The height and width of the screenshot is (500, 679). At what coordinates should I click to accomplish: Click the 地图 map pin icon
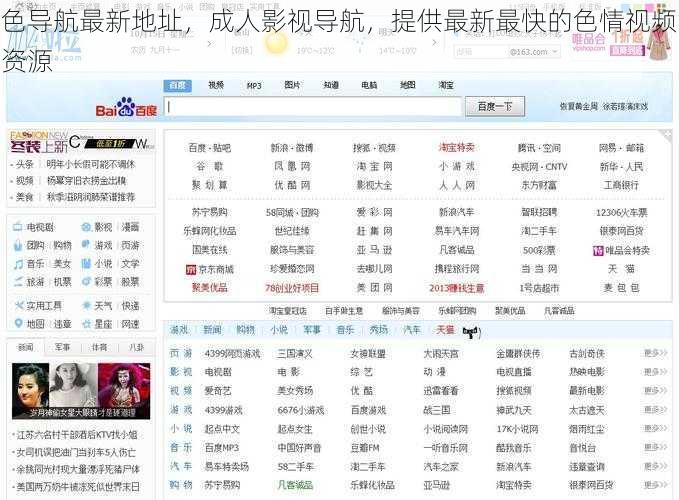[x=18, y=323]
